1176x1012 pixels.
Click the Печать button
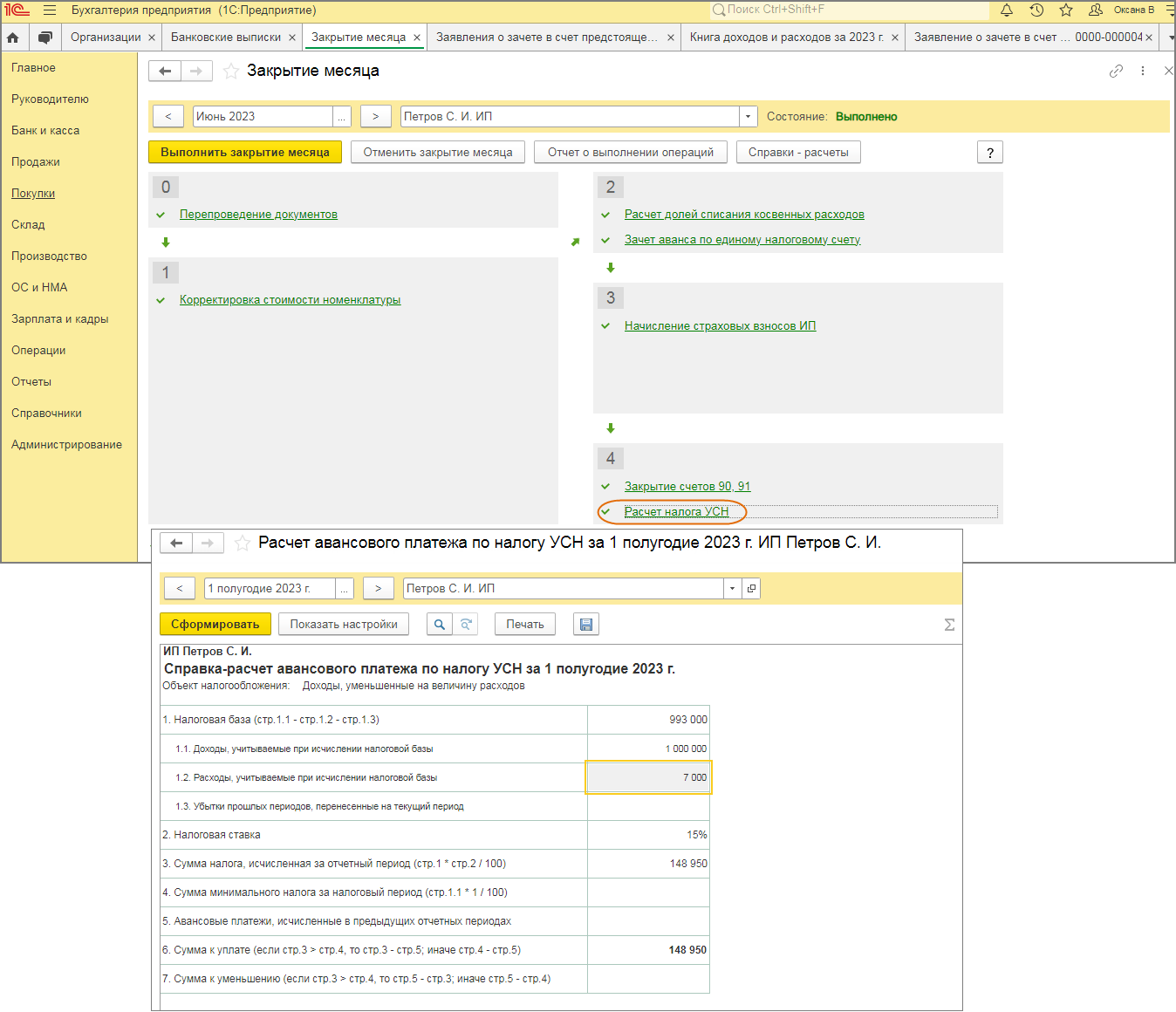[x=525, y=624]
